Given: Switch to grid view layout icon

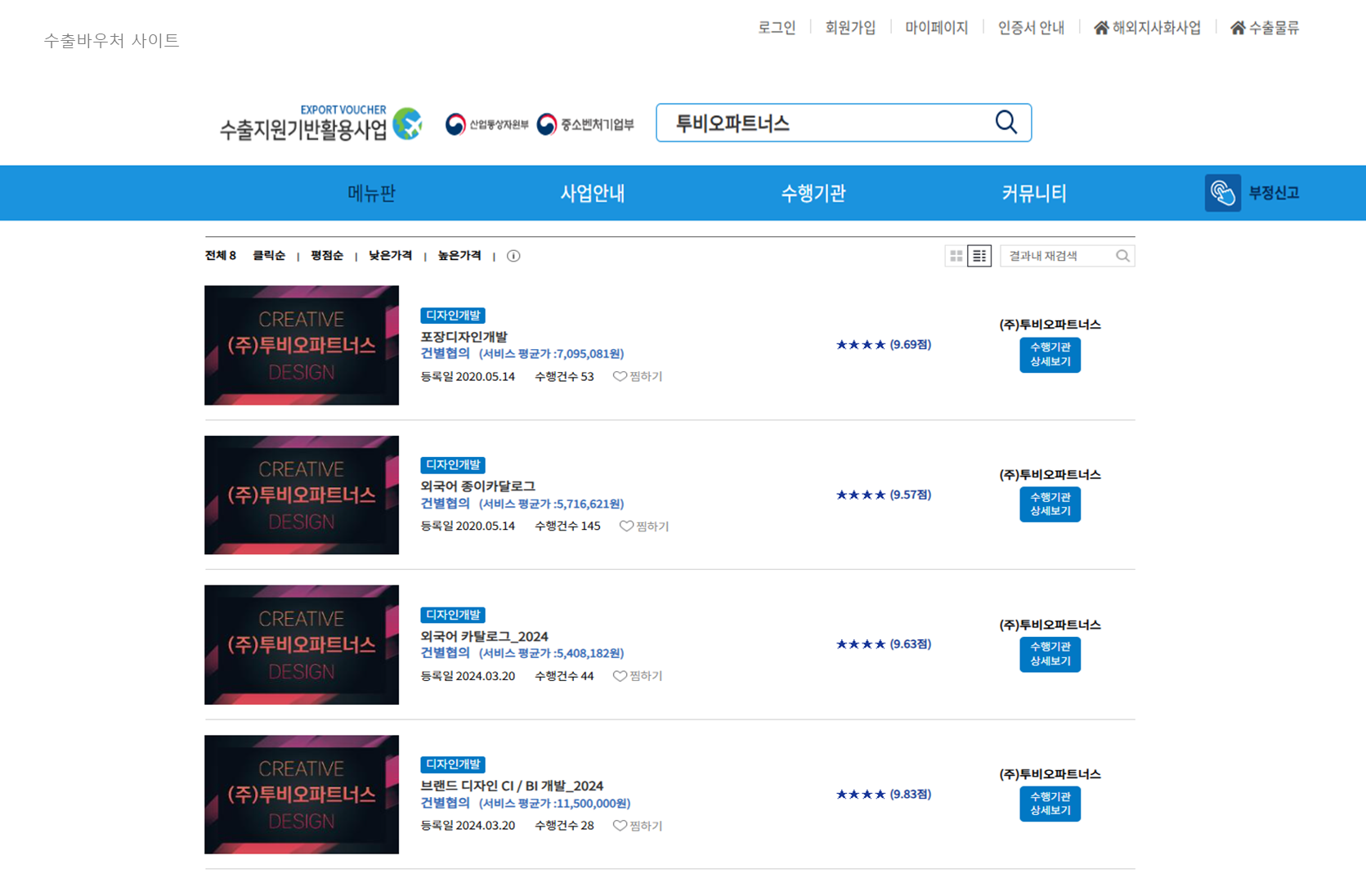Looking at the screenshot, I should tap(956, 256).
